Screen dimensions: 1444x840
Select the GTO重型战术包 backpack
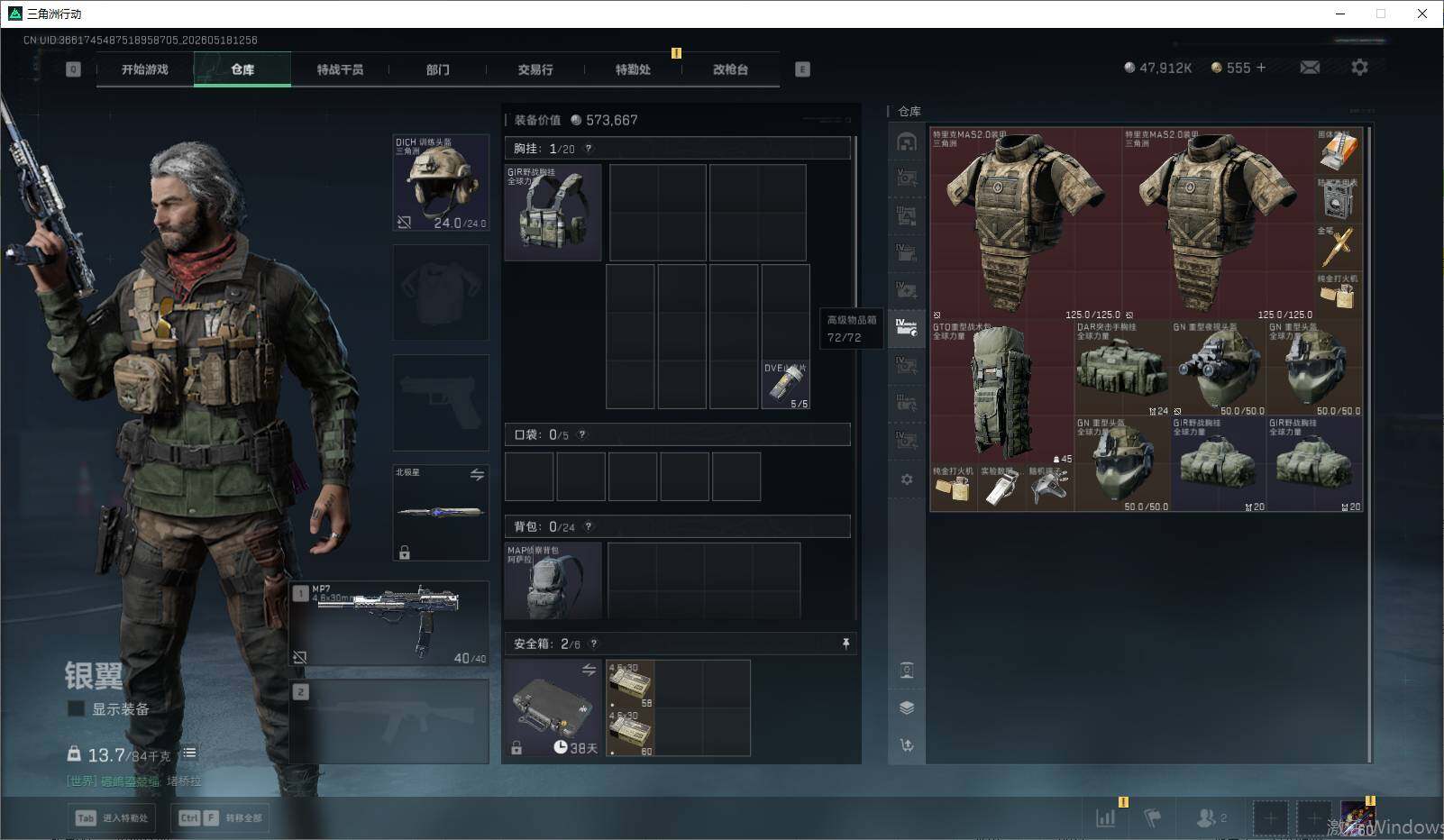1002,393
